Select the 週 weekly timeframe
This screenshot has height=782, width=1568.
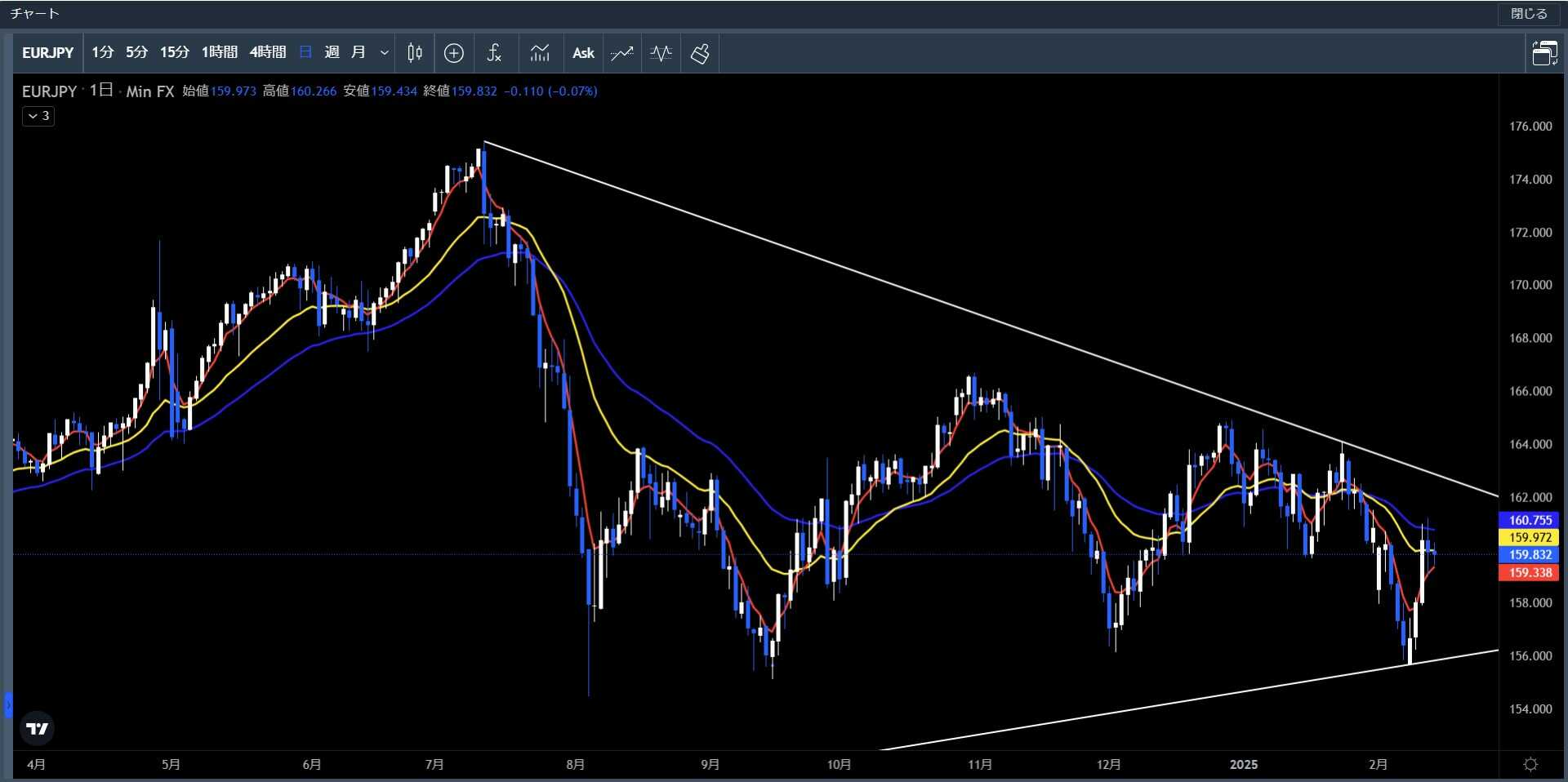332,52
